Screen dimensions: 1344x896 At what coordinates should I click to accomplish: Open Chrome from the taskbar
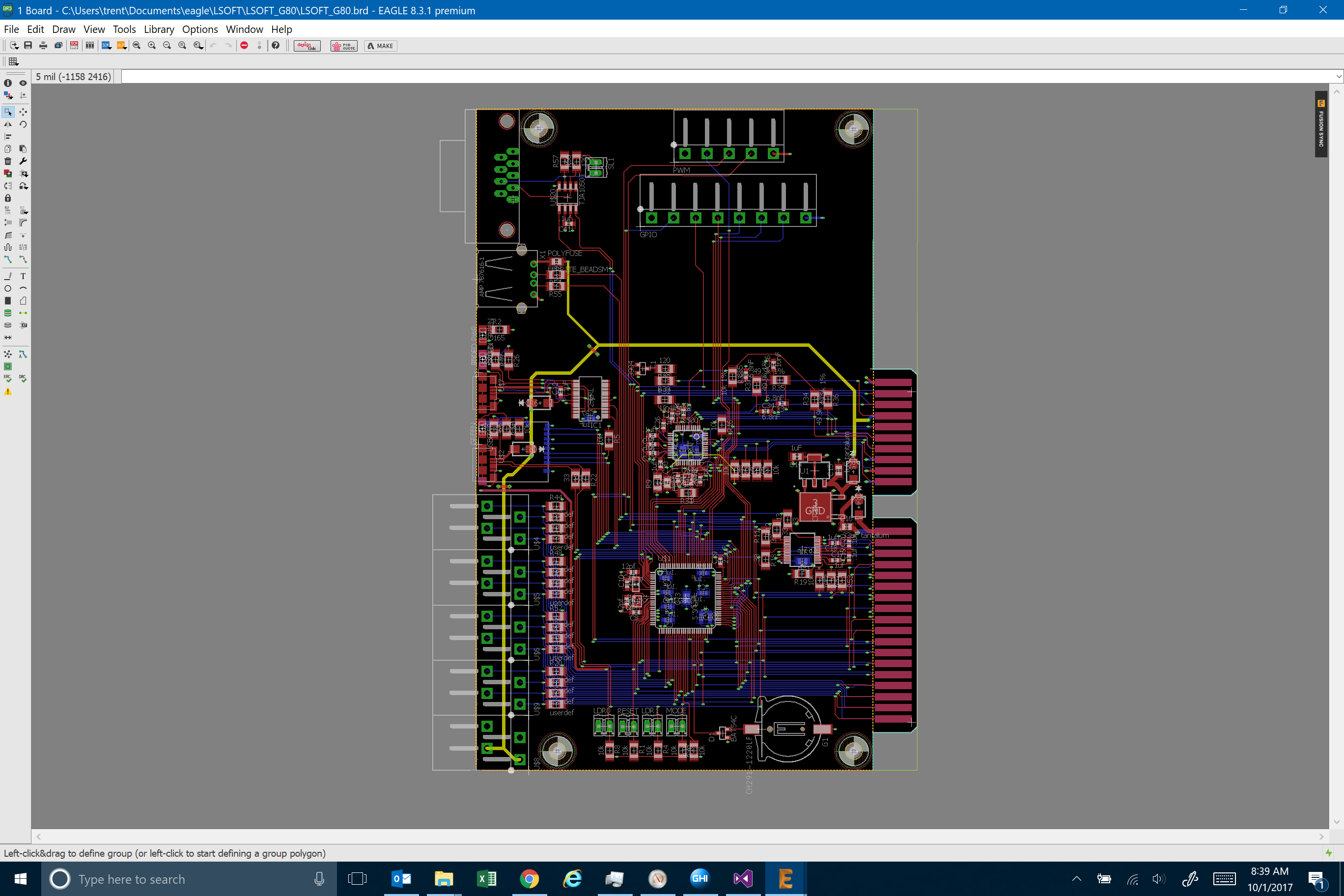point(529,878)
